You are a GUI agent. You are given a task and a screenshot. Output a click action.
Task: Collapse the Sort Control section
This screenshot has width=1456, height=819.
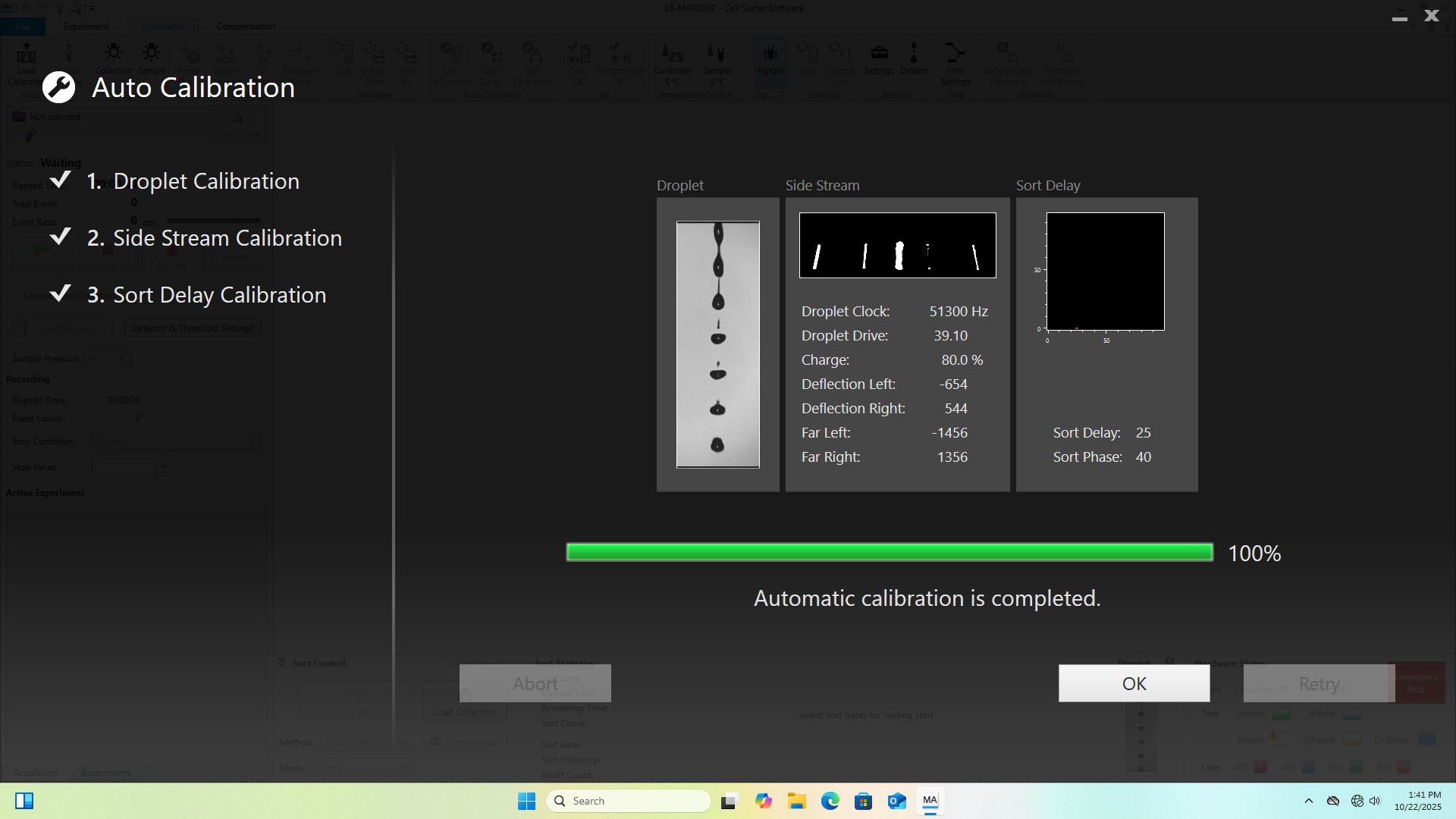point(282,663)
